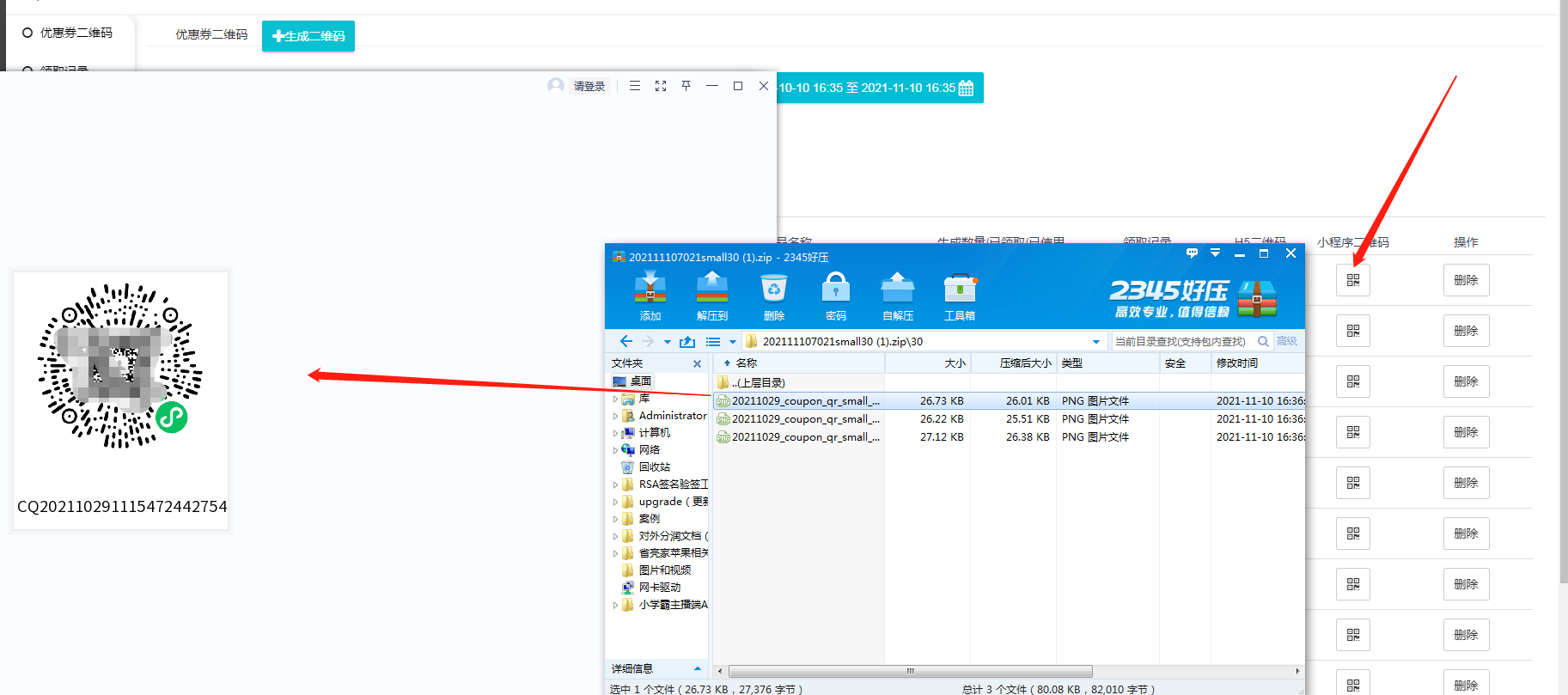Close the 文件夹 folder panel
Image resolution: width=1568 pixels, height=695 pixels.
click(697, 363)
